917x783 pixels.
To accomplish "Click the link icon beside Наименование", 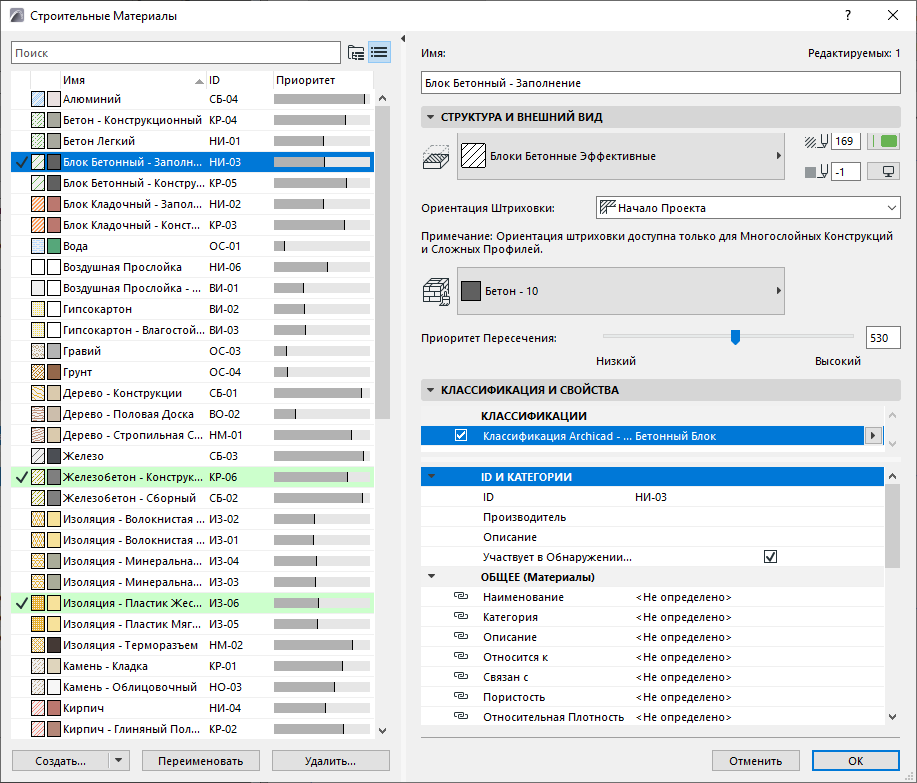I will point(461,597).
